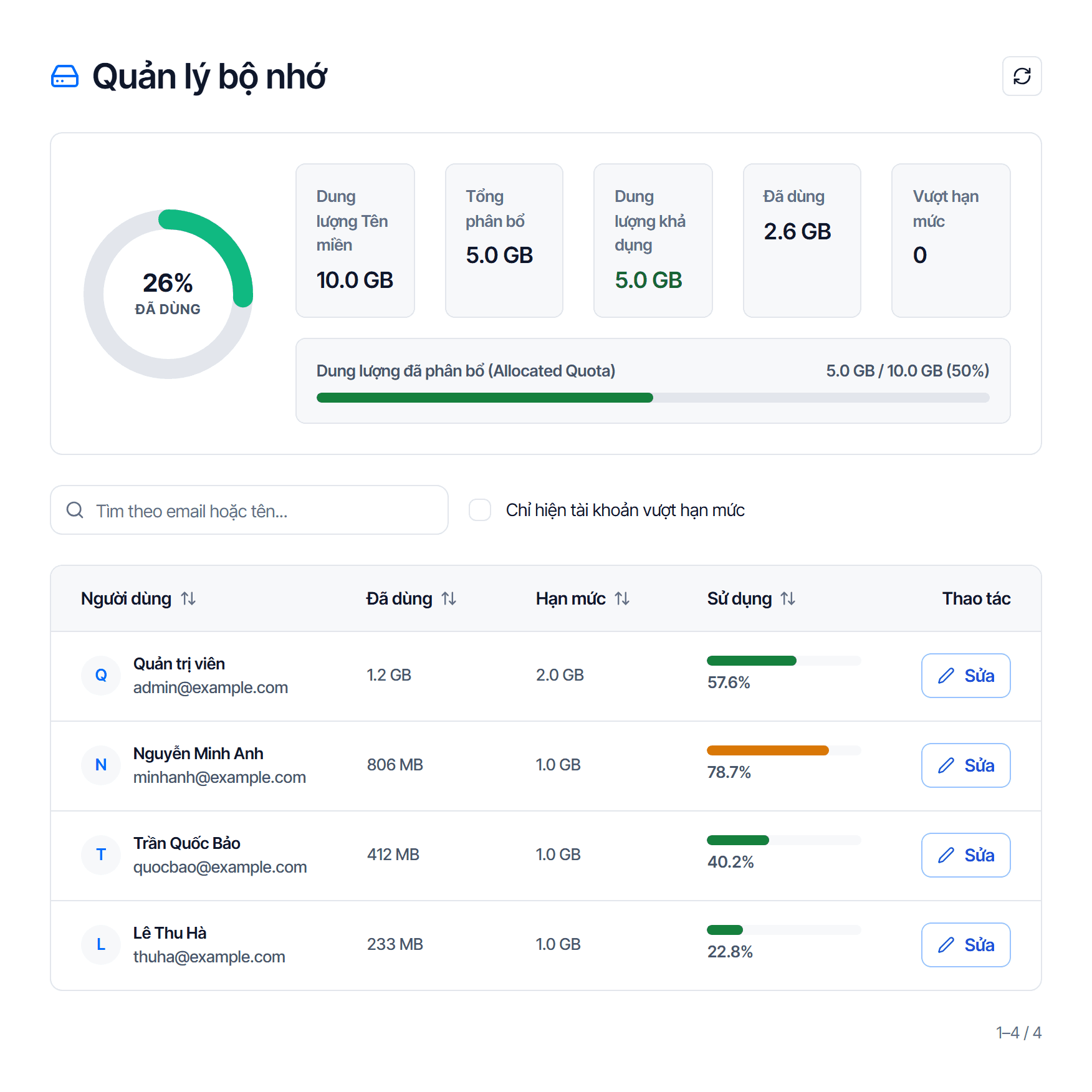Click avatar Q of Quản trị viên
Screen dimensions: 1092x1092
point(101,675)
